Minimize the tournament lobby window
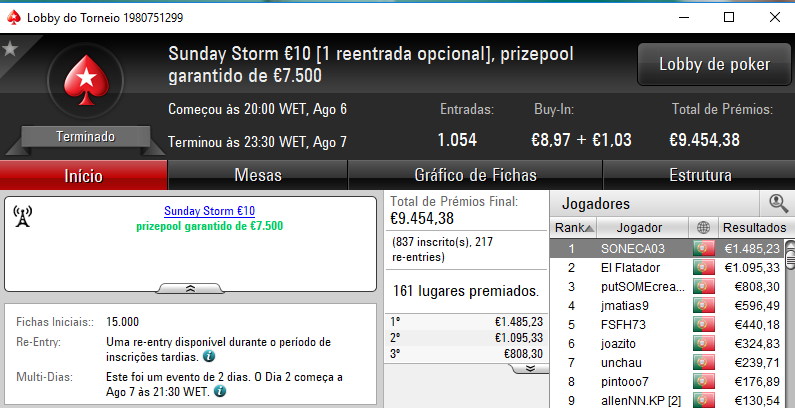Screen dimensions: 795x408 pyautogui.click(x=683, y=17)
